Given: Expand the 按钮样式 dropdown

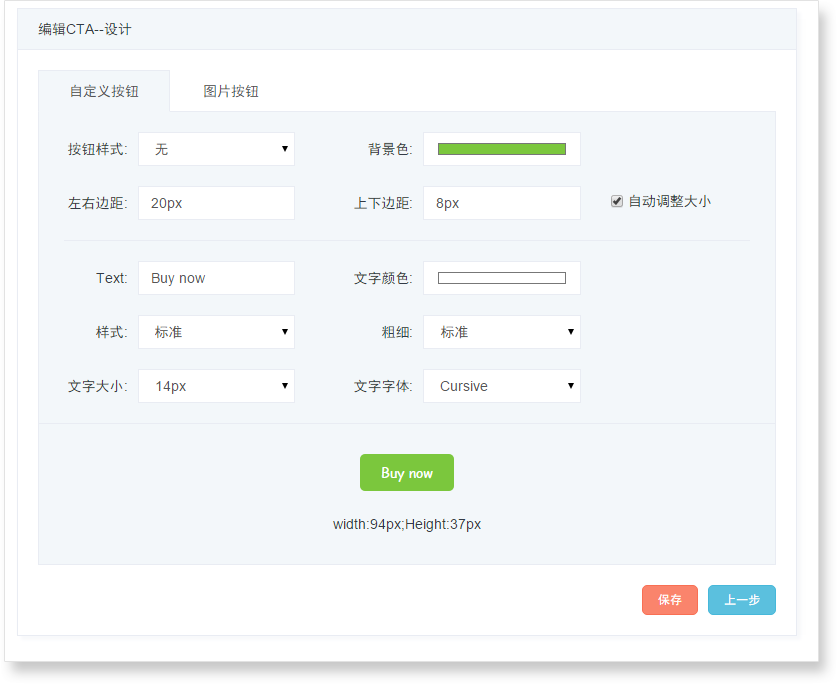Looking at the screenshot, I should (x=216, y=149).
